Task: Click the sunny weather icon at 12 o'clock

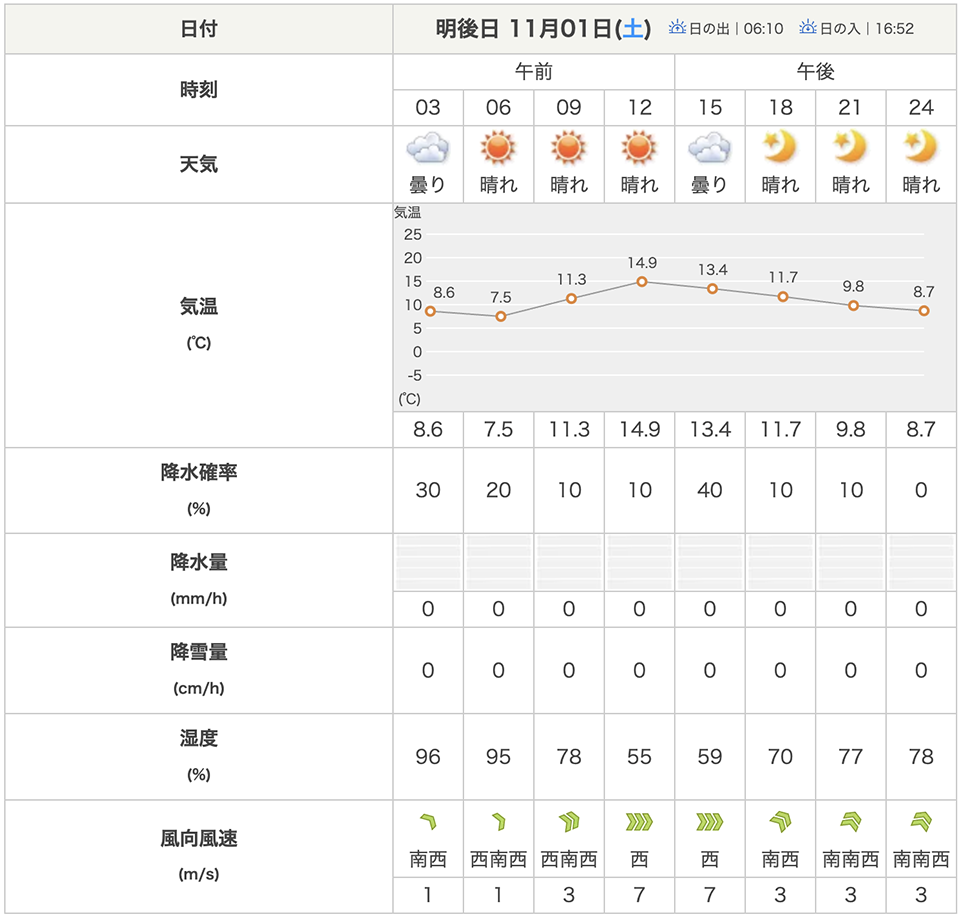Action: (639, 149)
